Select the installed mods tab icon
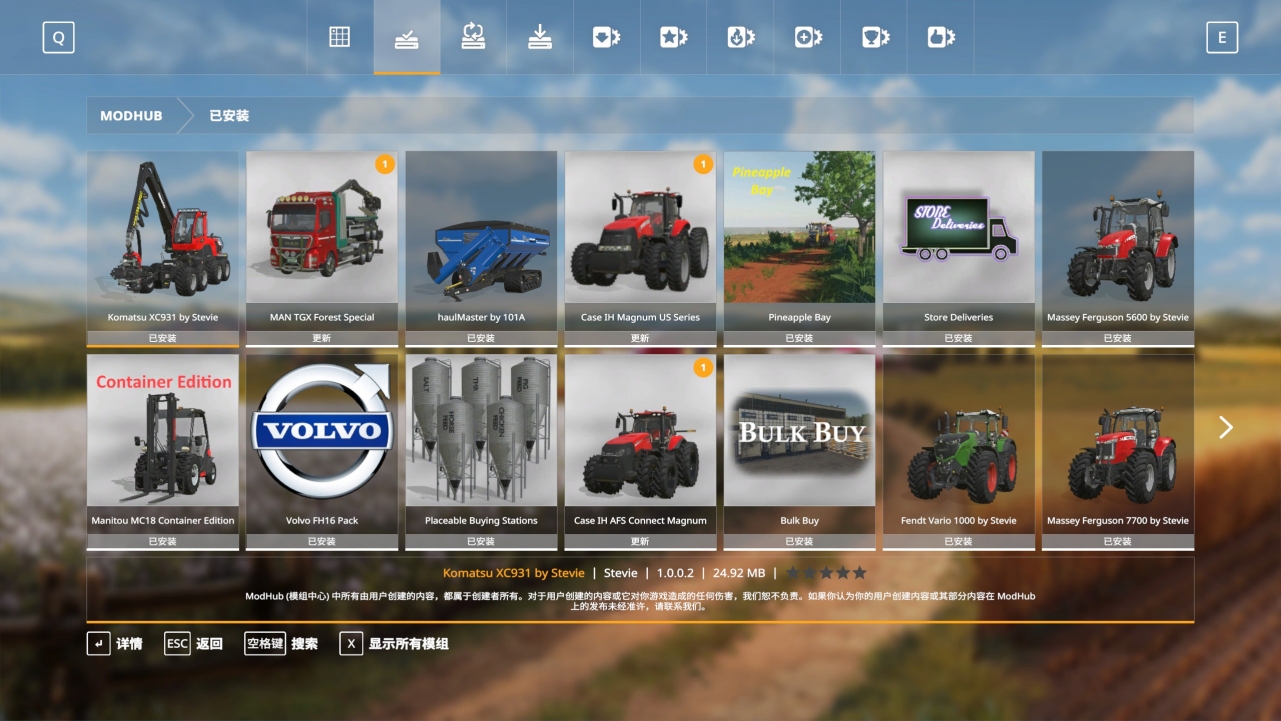1281x721 pixels. [x=406, y=38]
